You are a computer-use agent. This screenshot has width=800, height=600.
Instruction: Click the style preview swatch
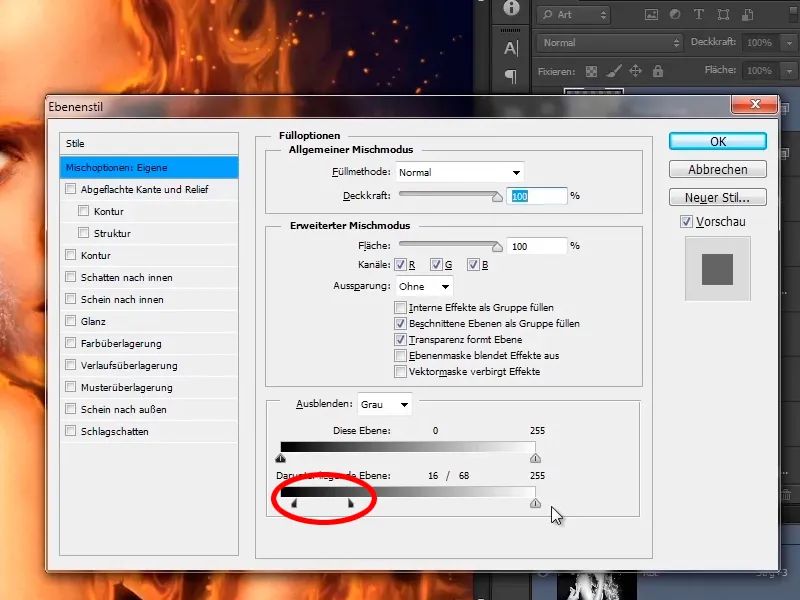point(717,269)
